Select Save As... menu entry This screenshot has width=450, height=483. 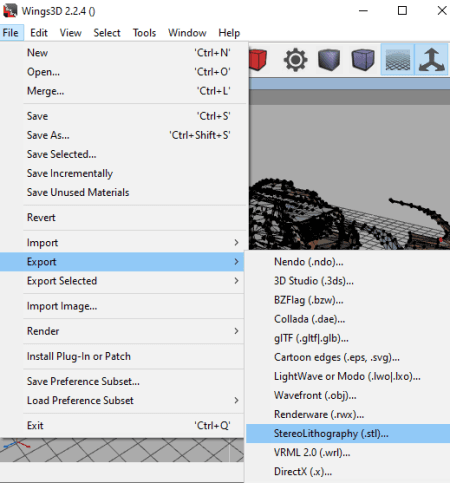[123, 135]
